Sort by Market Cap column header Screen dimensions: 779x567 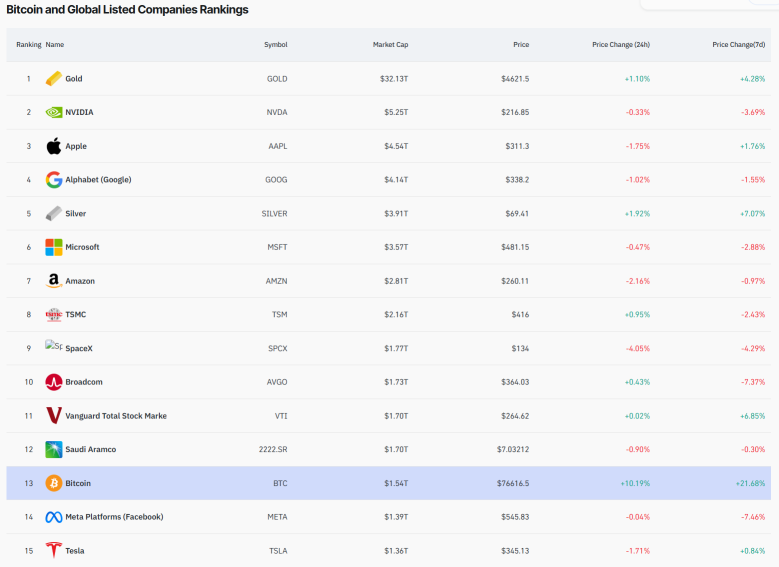390,45
